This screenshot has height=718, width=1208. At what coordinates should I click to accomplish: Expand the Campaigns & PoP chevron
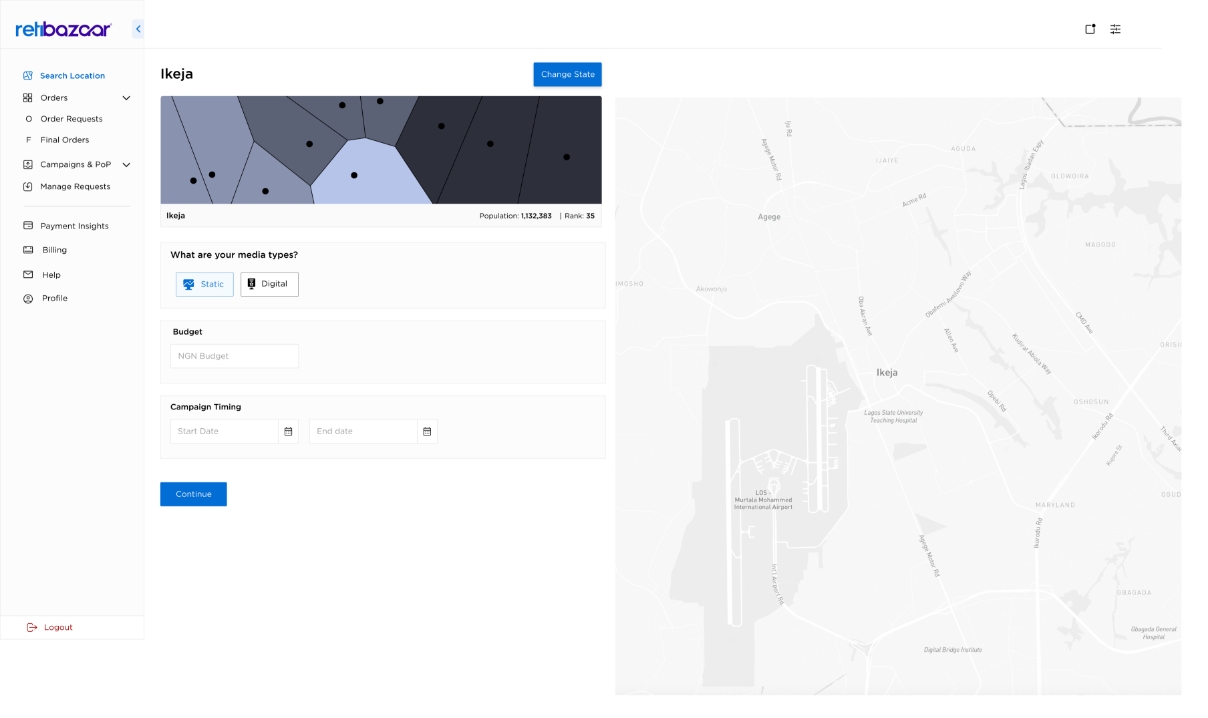click(126, 164)
